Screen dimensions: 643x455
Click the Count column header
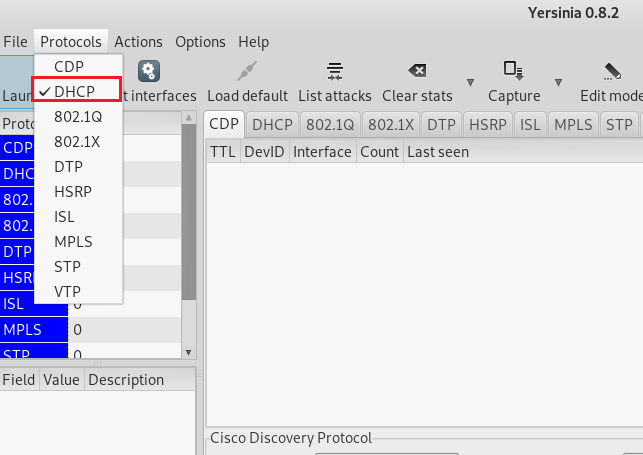(379, 152)
